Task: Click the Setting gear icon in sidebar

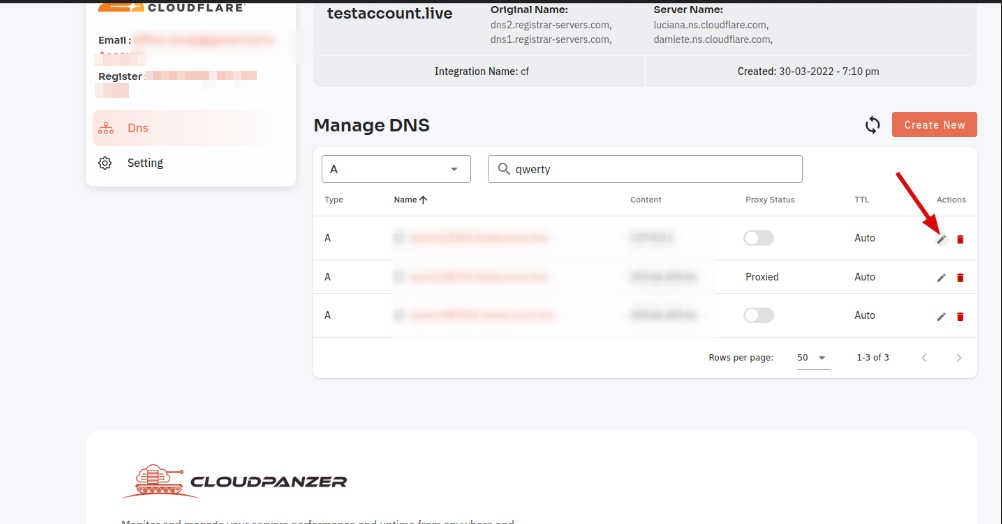Action: pos(105,163)
